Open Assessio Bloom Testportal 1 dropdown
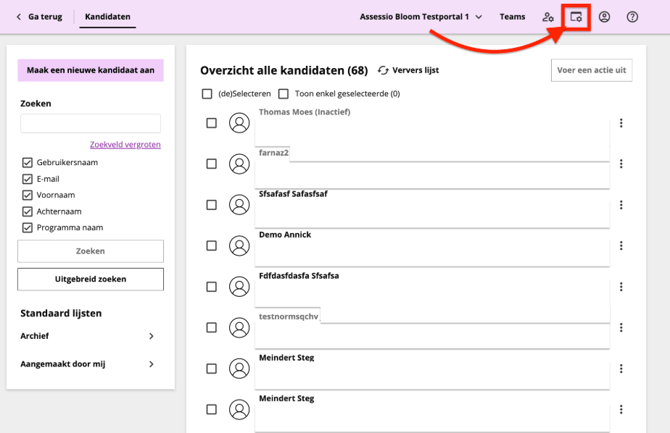This screenshot has height=433, width=670. tap(421, 17)
